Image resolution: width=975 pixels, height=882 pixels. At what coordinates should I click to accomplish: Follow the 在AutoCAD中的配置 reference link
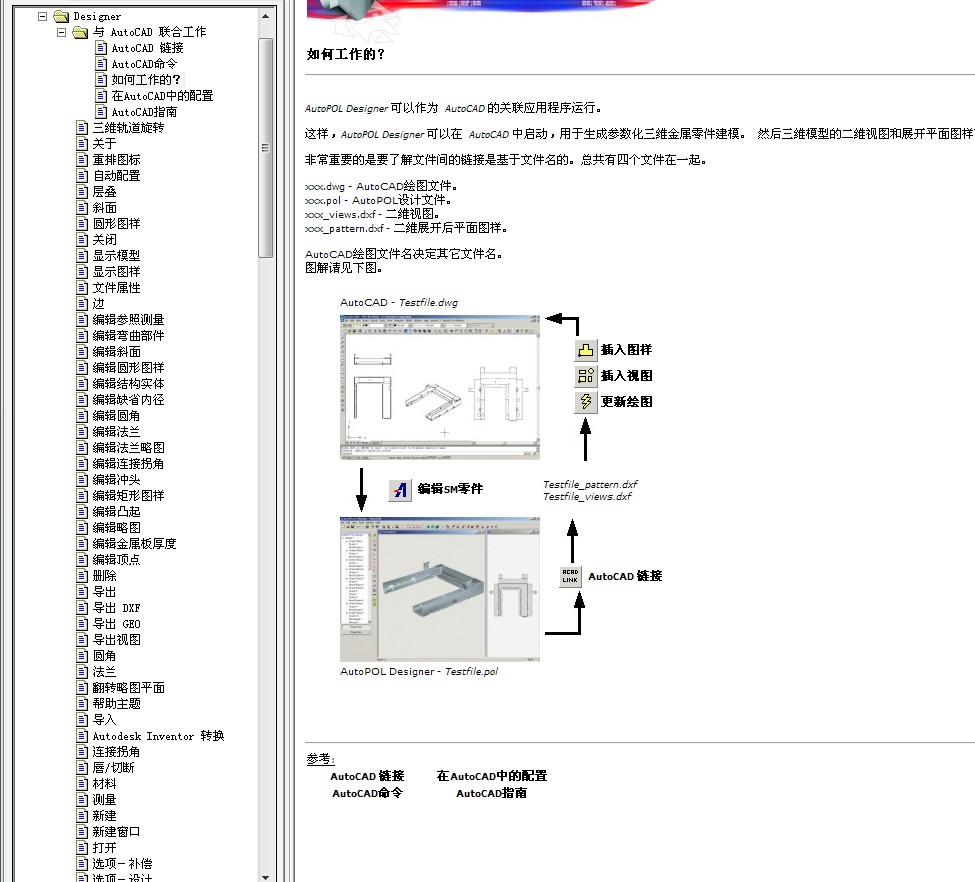[x=491, y=776]
